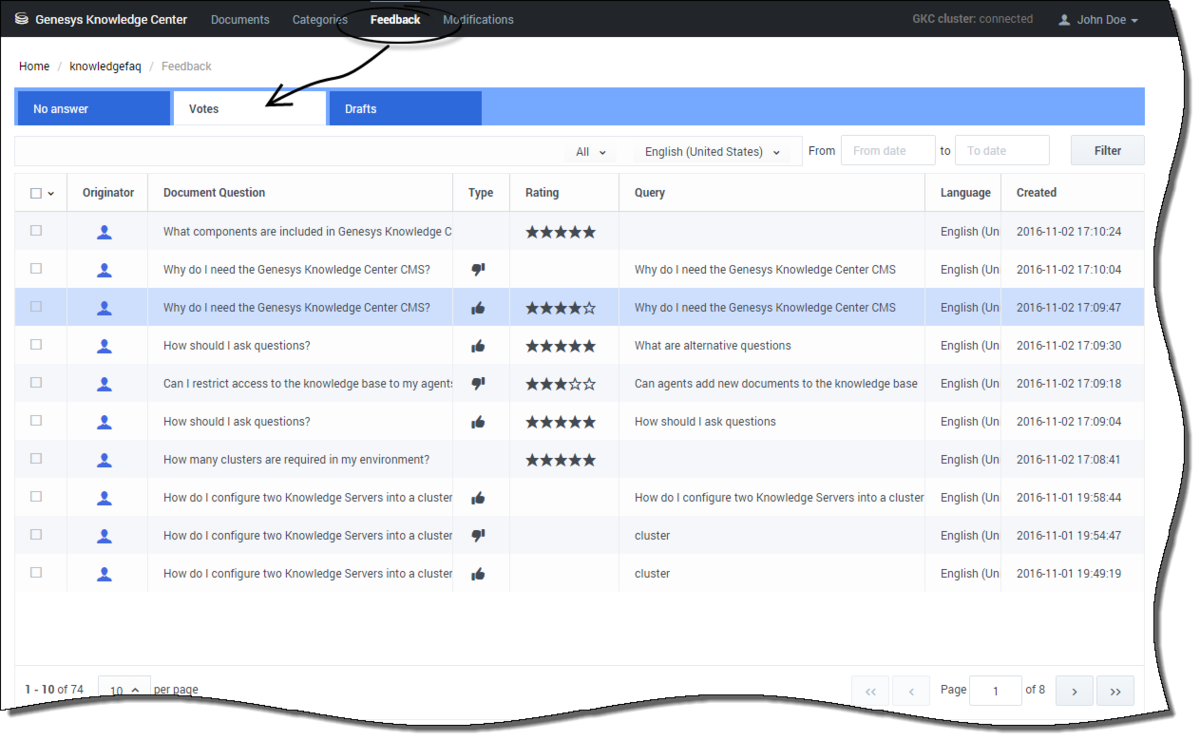1200x741 pixels.
Task: Mark the checkbox of the 19:58:44 row
Action: coord(36,497)
